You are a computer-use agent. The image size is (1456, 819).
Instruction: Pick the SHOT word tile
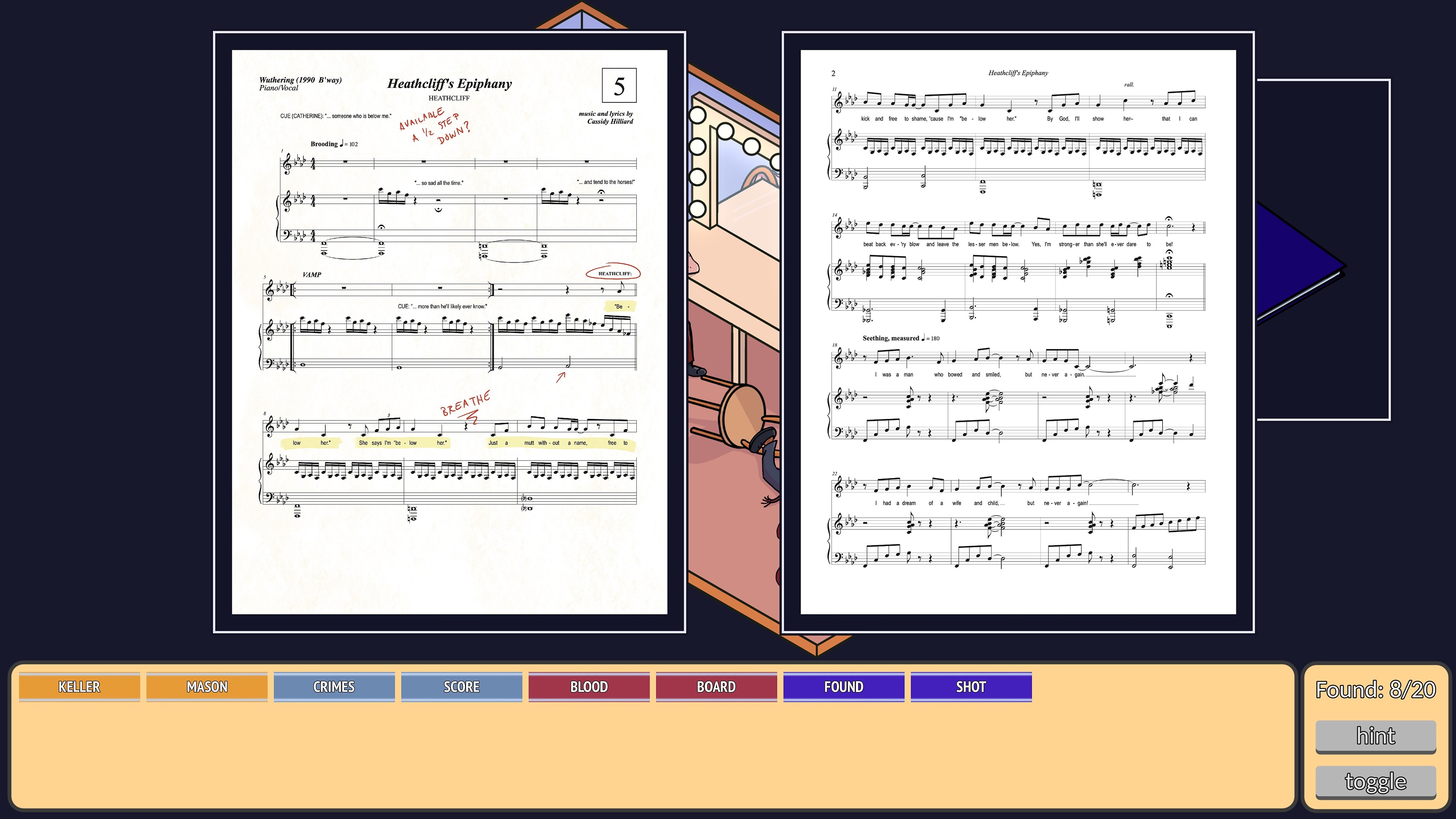971,686
